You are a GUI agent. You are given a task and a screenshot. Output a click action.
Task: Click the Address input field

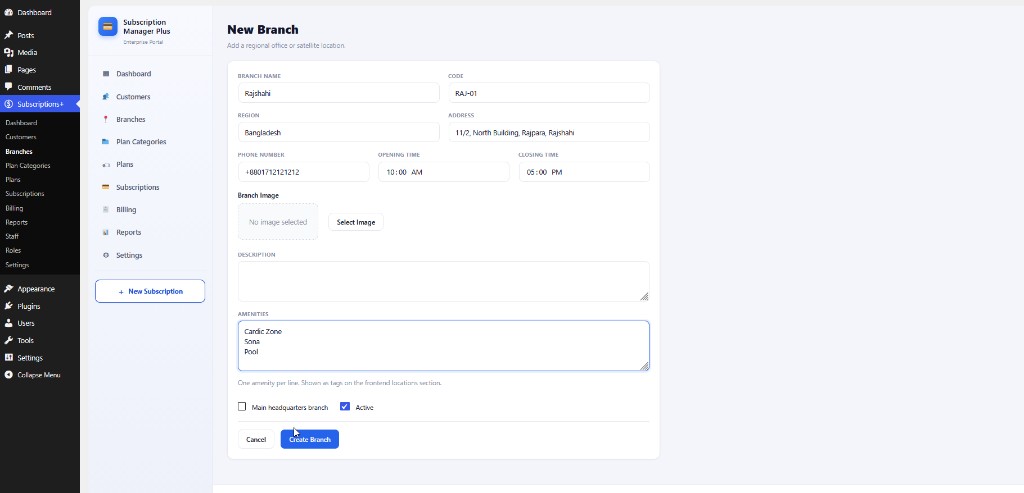pyautogui.click(x=549, y=132)
